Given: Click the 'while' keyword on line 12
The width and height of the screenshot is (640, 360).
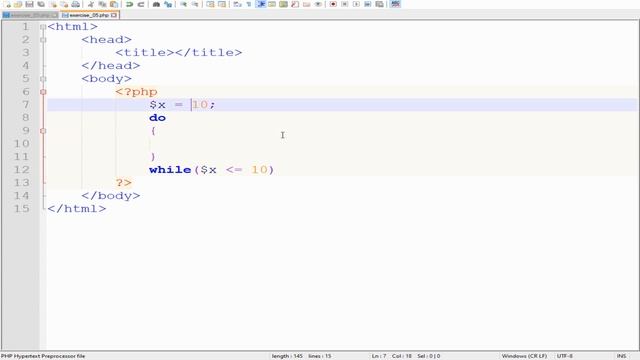Looking at the screenshot, I should [170, 170].
